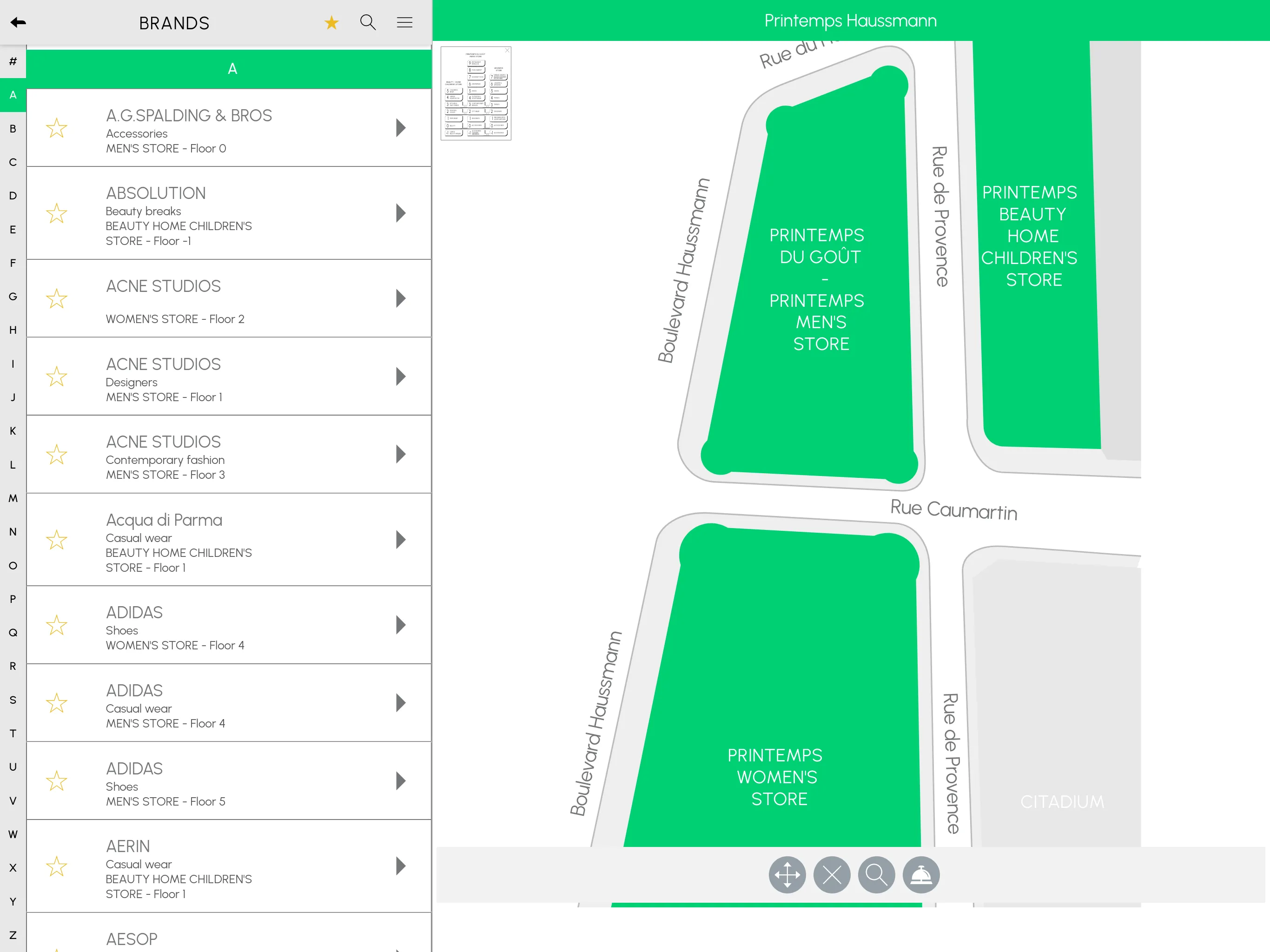Favorite ABSOLUTION with its star
Screen dimensions: 1270x952
point(57,213)
